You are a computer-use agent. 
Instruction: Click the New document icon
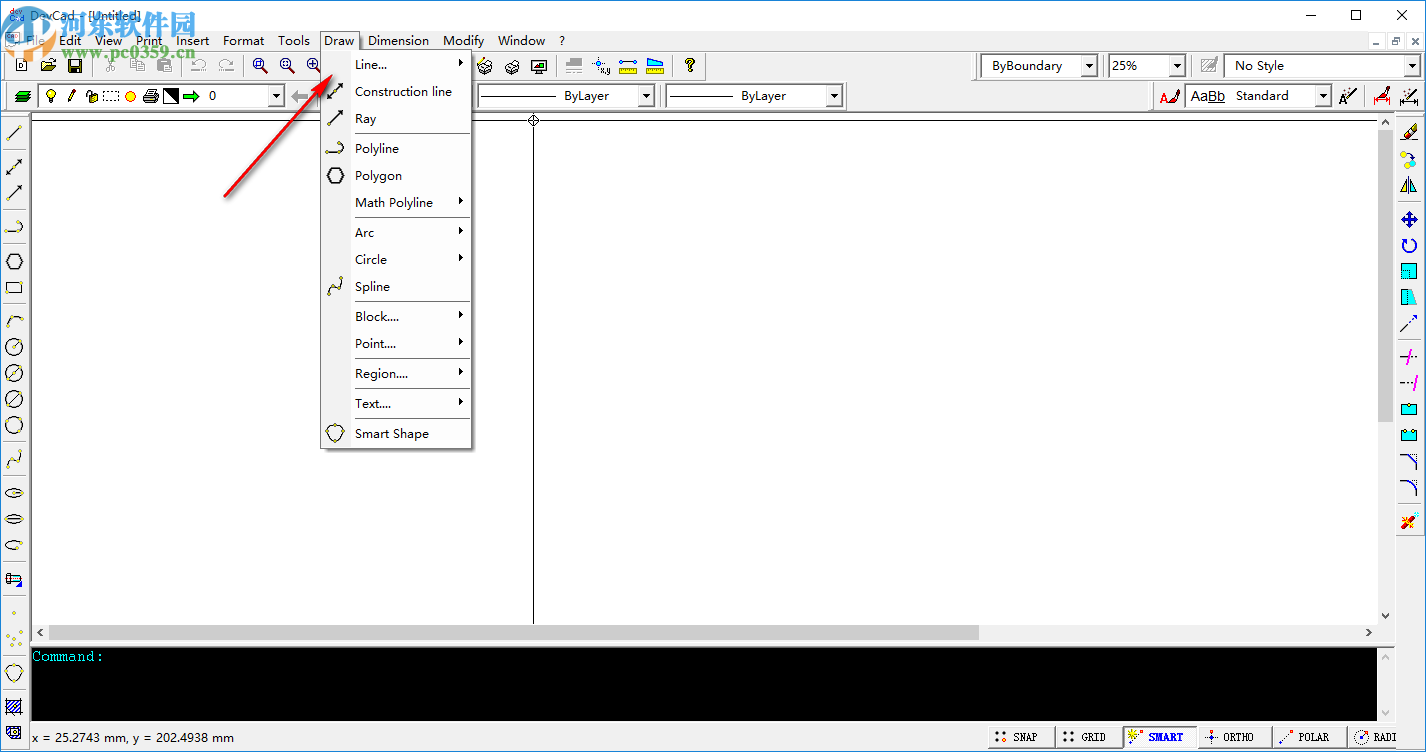coord(22,66)
